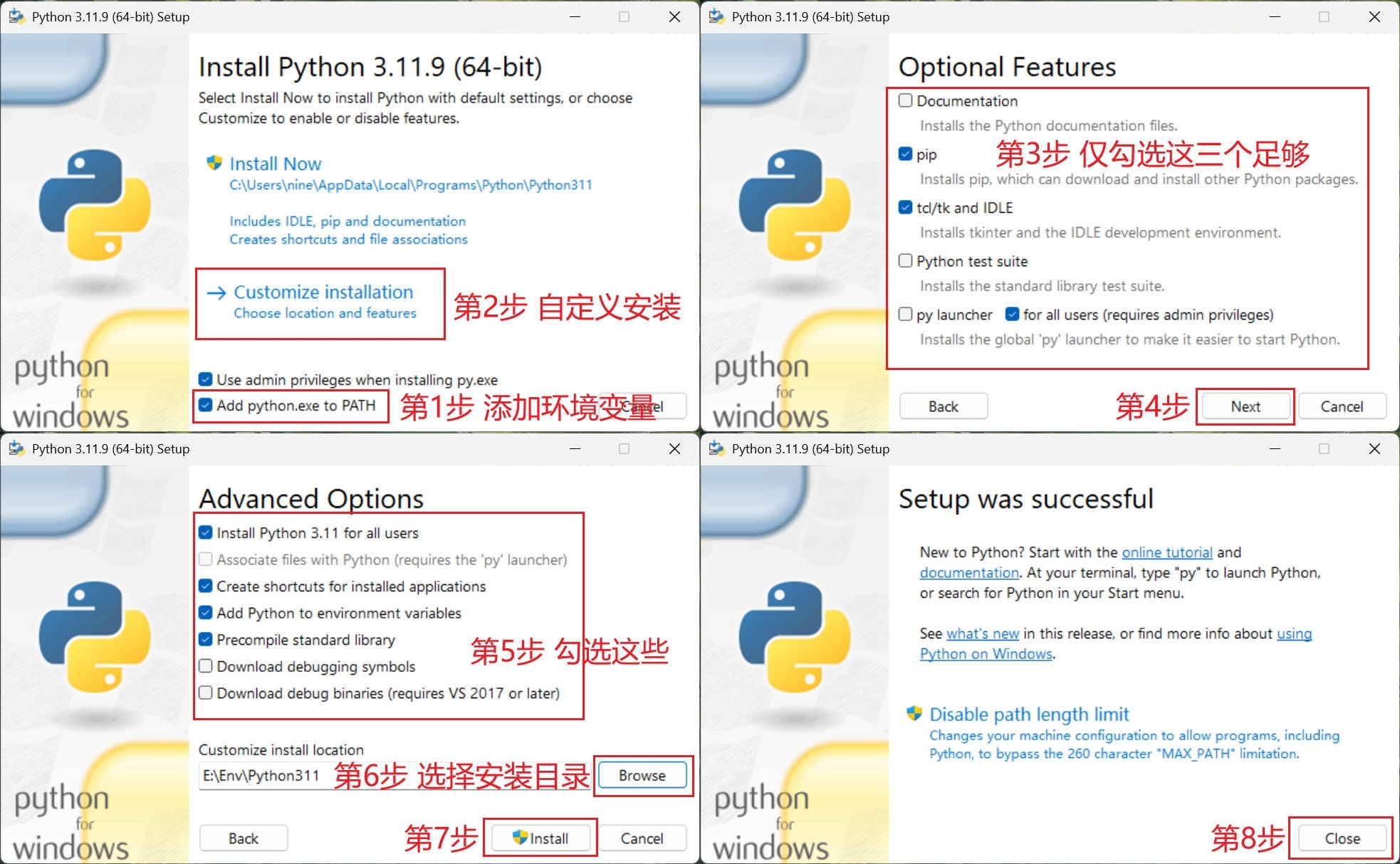Uncheck the pip optional feature
The width and height of the screenshot is (1400, 864).
pyautogui.click(x=904, y=154)
